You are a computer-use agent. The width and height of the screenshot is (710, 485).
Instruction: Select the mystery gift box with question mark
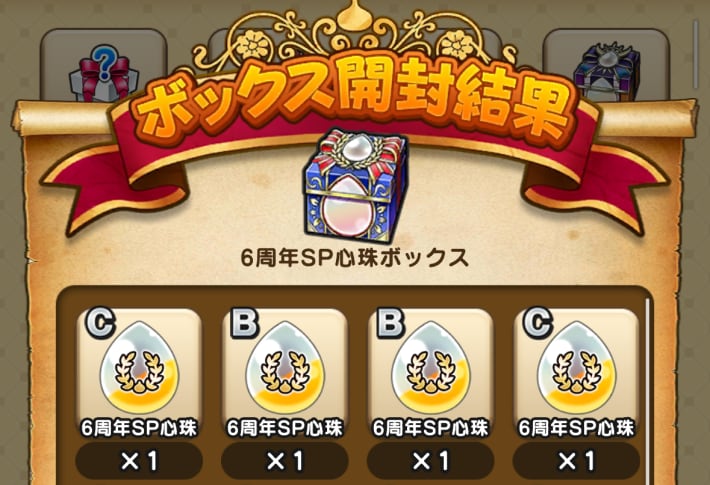click(x=104, y=72)
